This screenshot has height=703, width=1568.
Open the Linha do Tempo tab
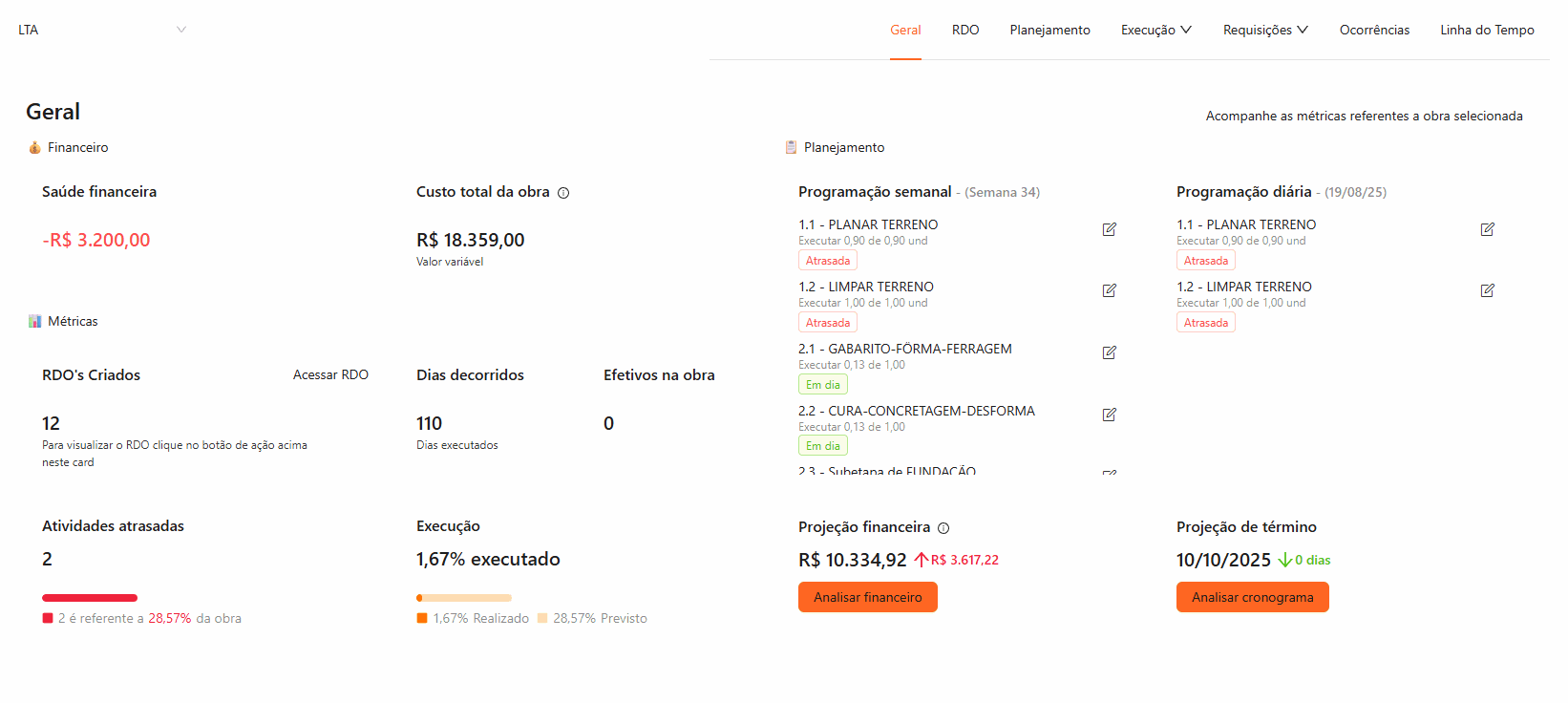click(x=1487, y=30)
